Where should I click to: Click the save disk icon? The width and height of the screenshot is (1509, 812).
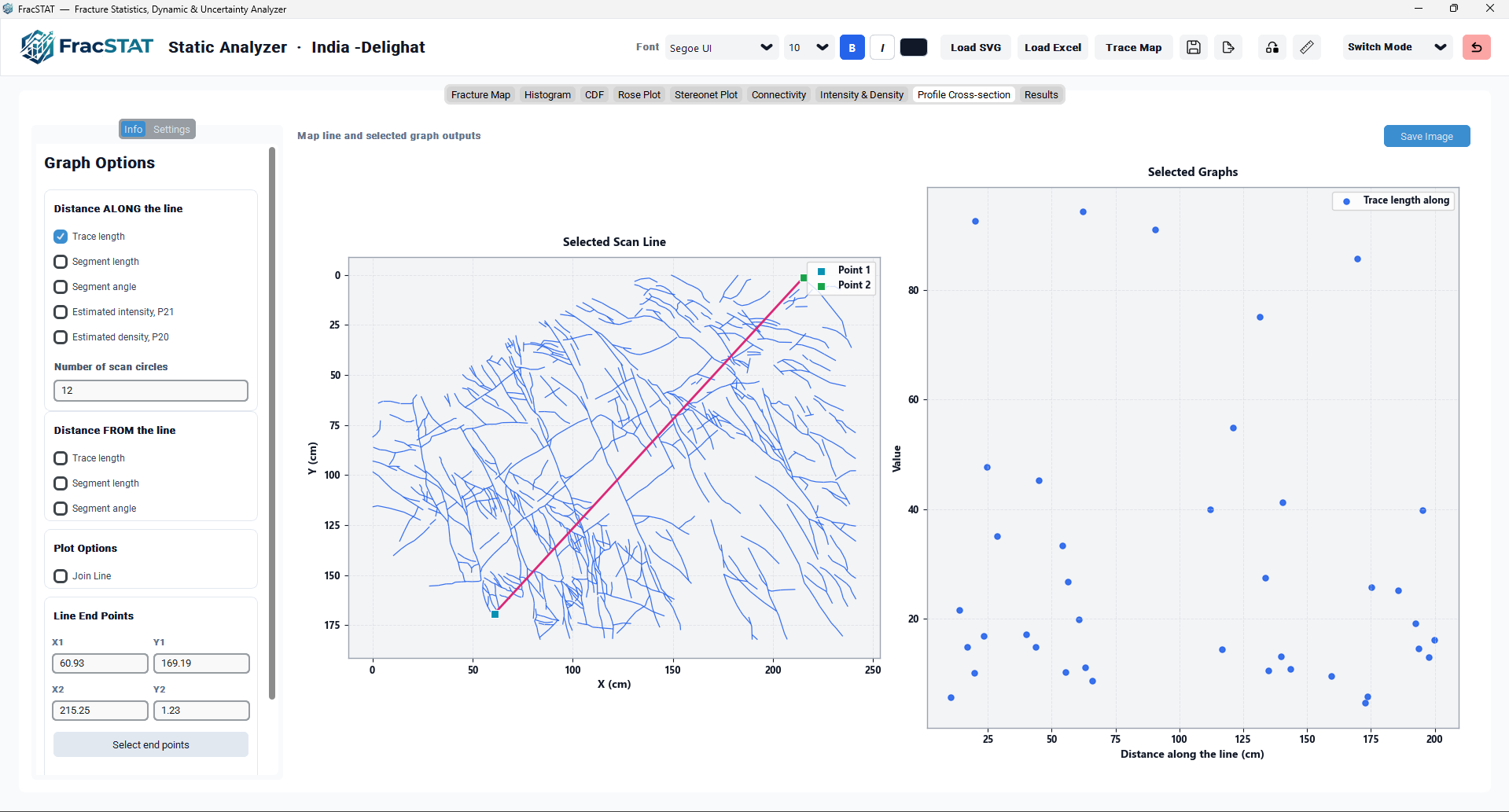(1193, 47)
